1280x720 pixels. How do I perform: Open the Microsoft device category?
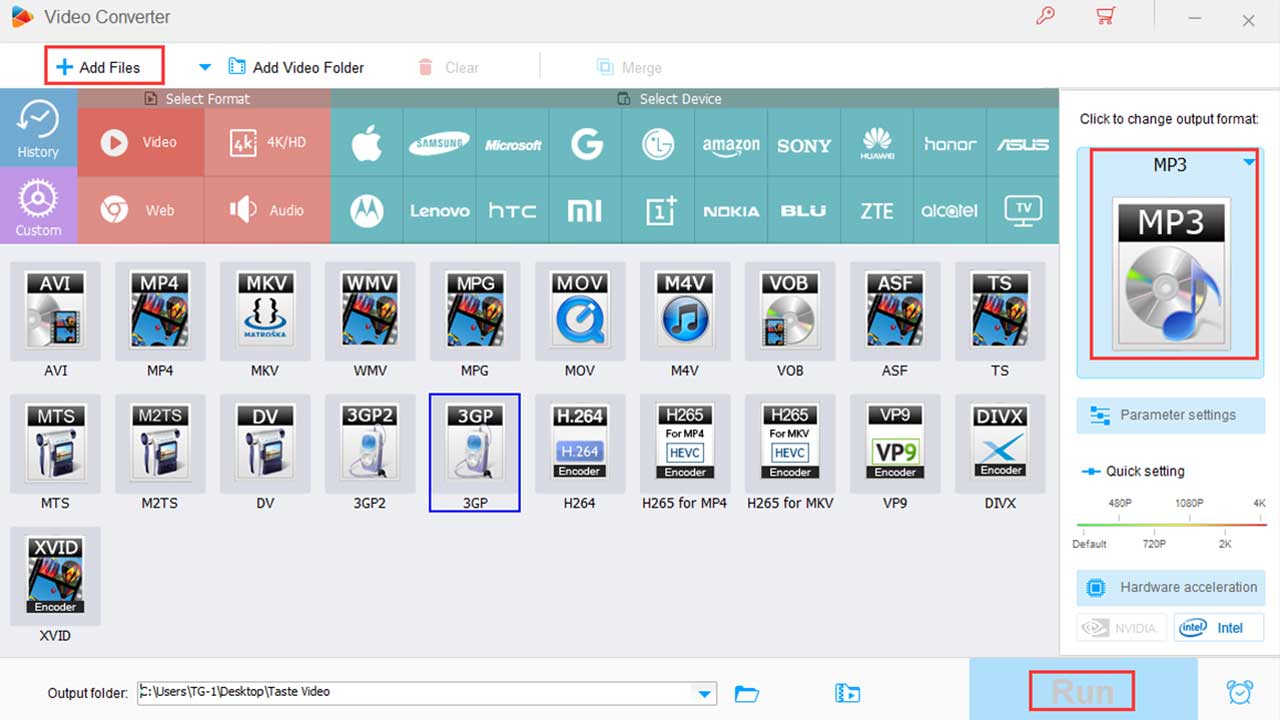tap(513, 143)
